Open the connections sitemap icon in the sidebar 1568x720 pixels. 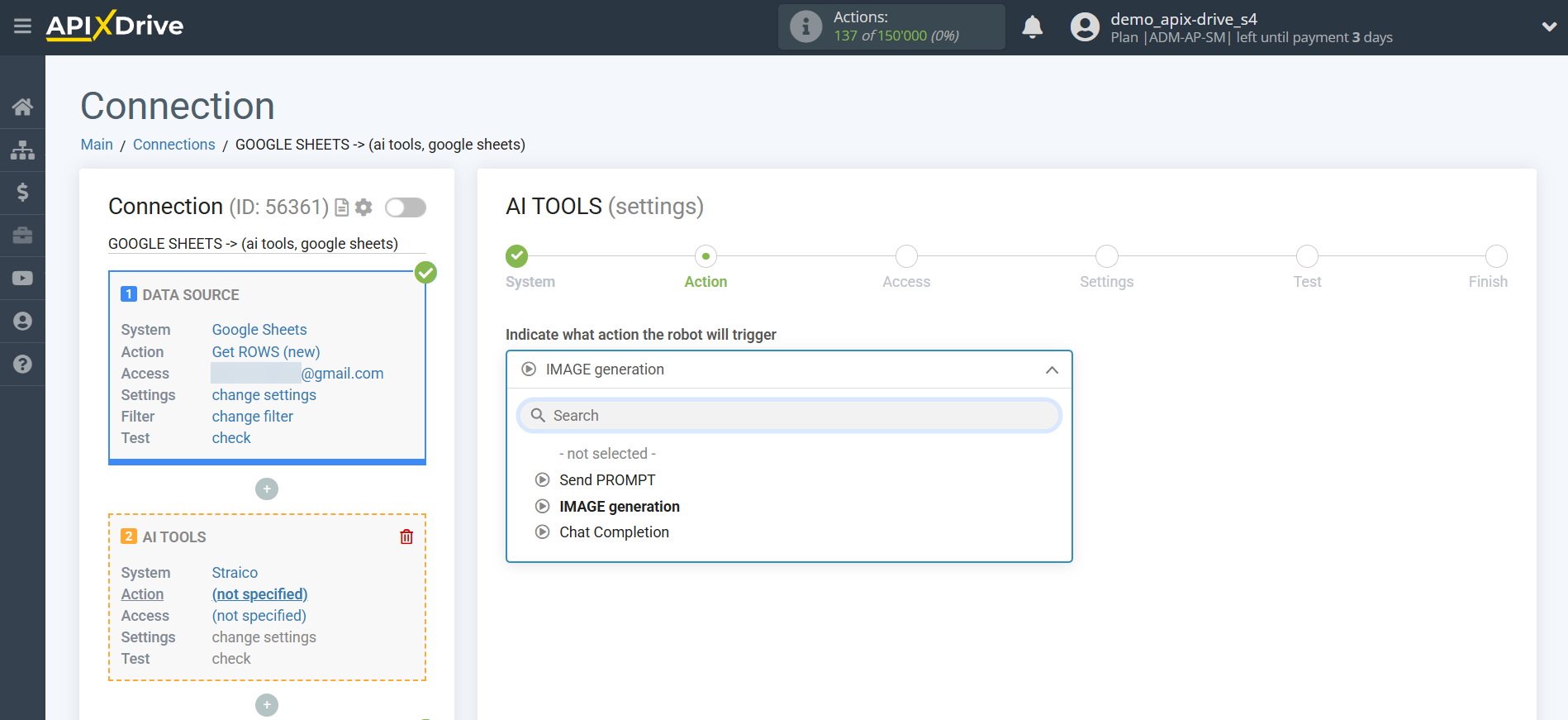22,150
